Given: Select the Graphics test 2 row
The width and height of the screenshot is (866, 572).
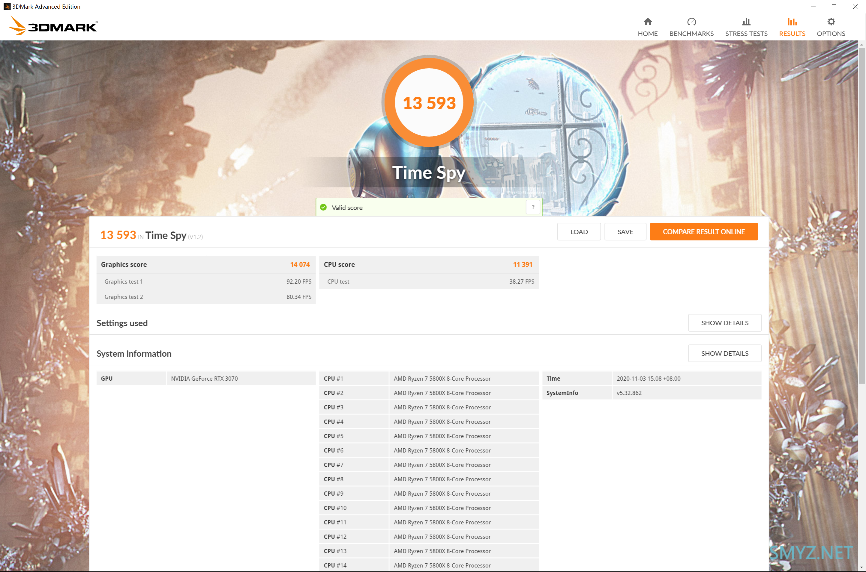Looking at the screenshot, I should (x=206, y=297).
